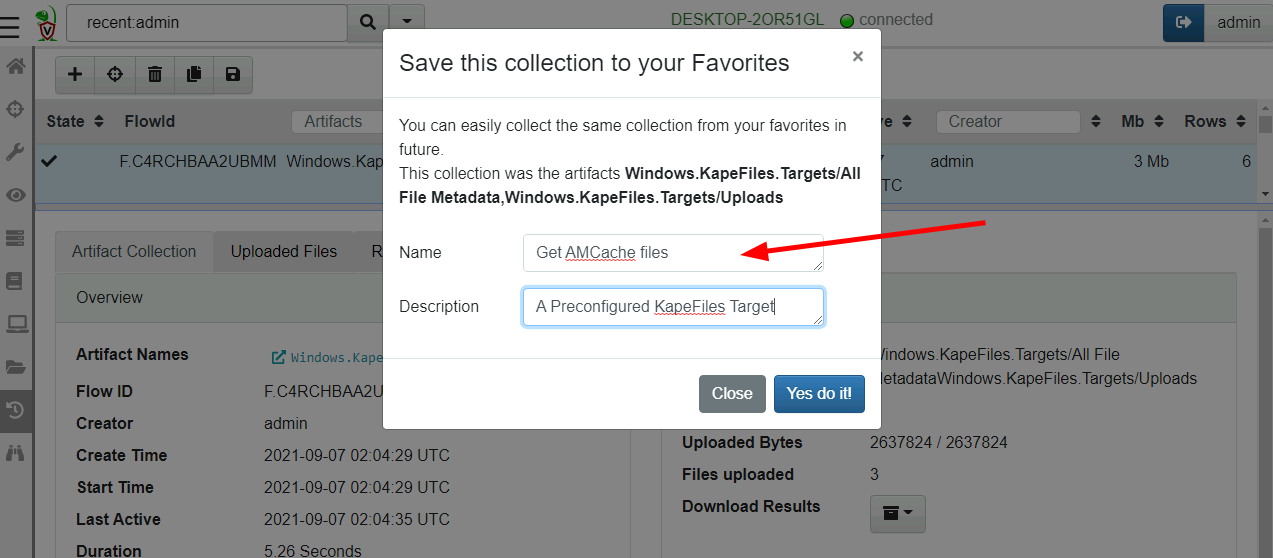Open the binoculars icon in sidebar
1273x558 pixels.
15,452
